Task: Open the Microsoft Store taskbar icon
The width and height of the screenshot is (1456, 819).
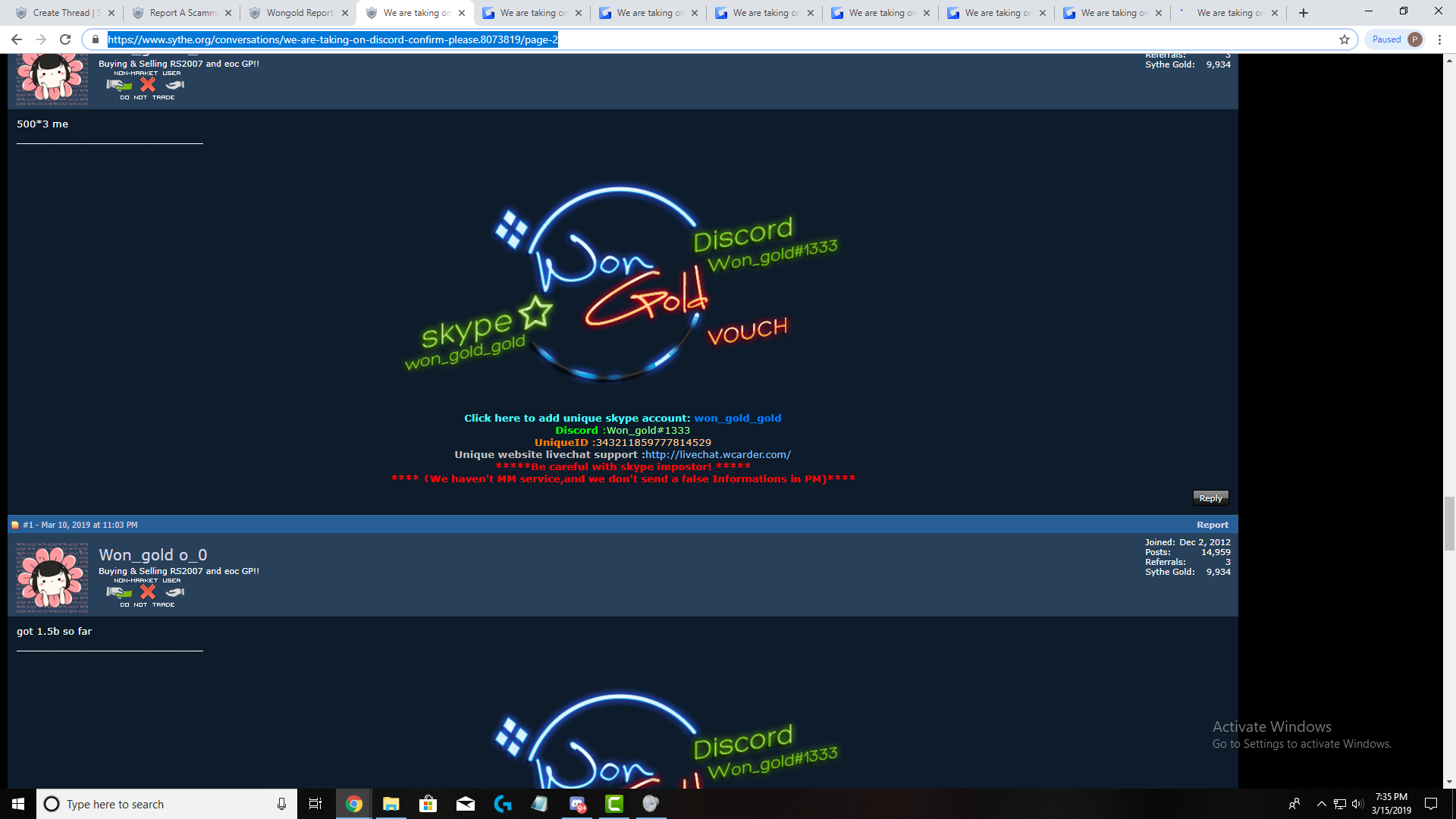Action: tap(428, 804)
